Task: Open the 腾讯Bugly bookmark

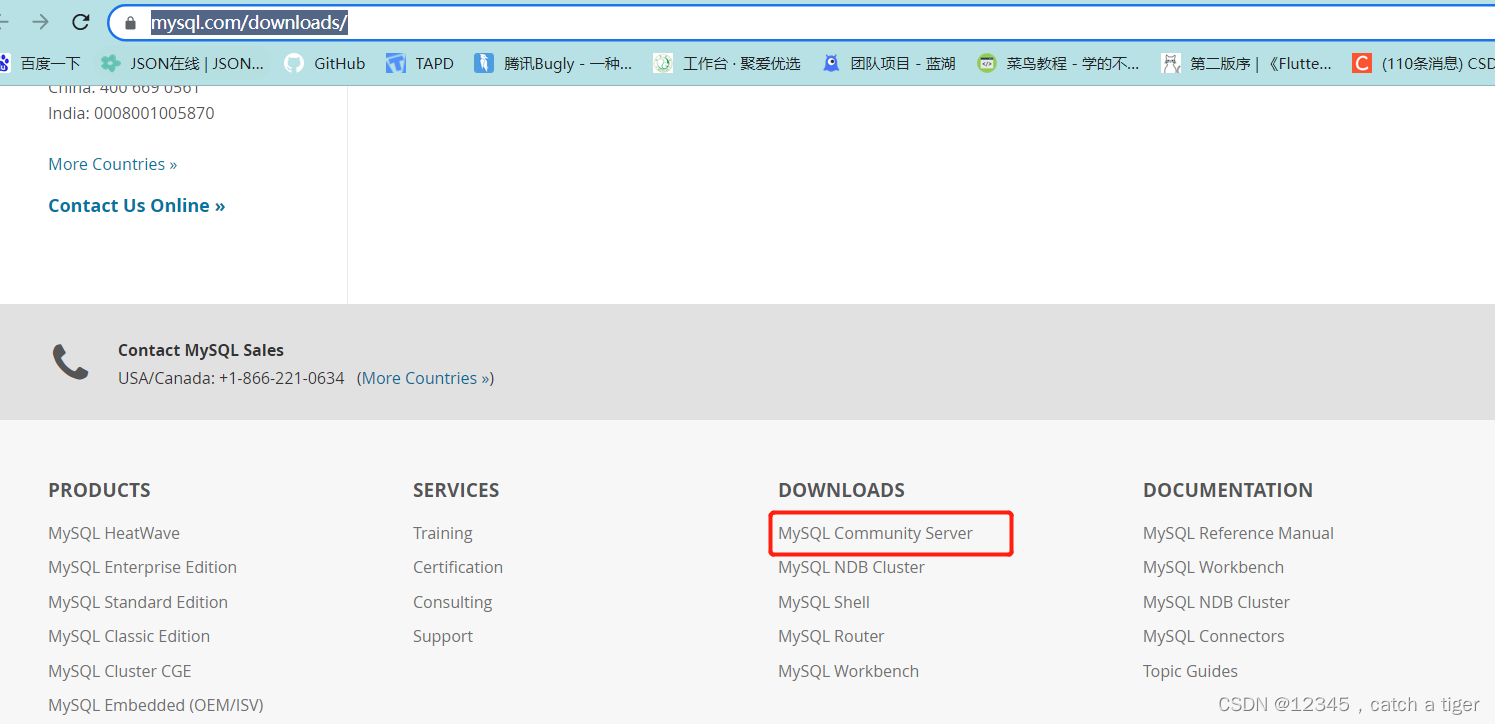Action: 553,63
